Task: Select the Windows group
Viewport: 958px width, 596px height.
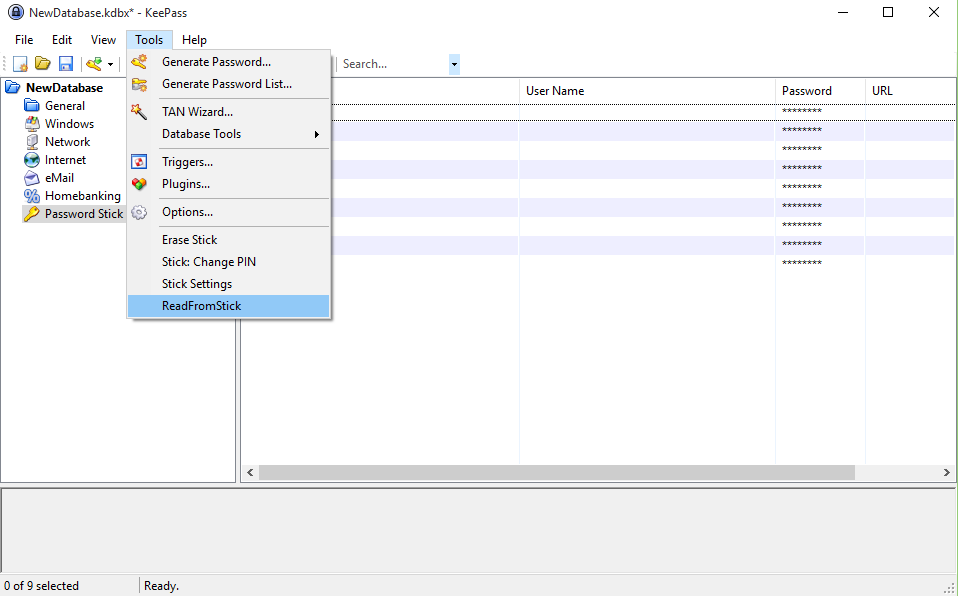Action: [x=69, y=123]
